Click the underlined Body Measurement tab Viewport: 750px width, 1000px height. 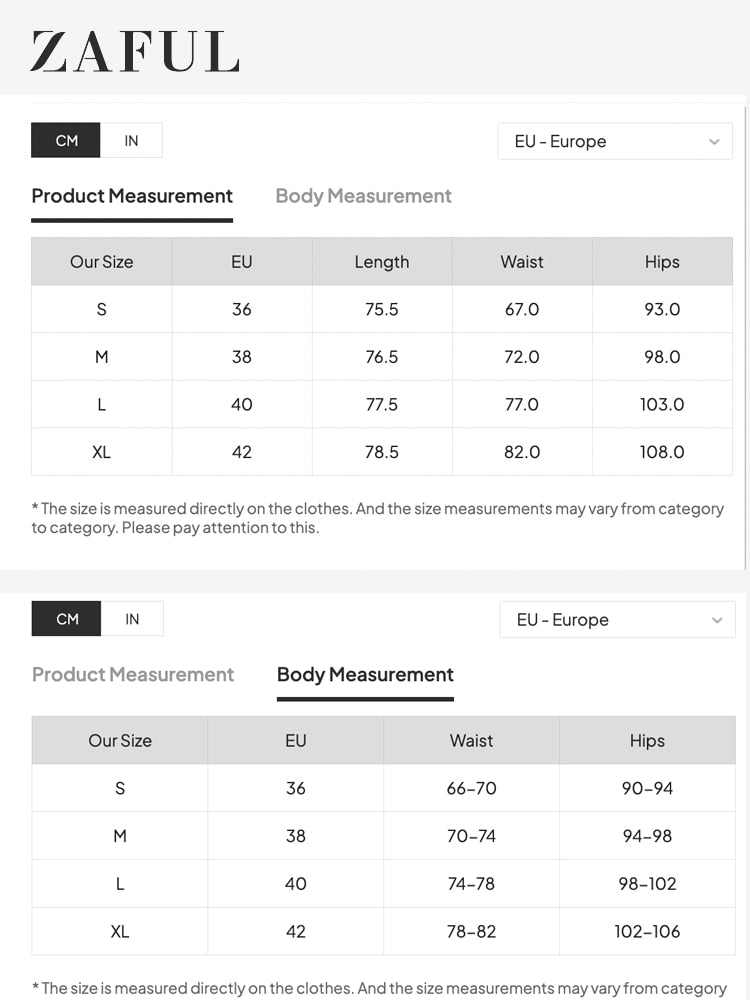click(x=365, y=675)
